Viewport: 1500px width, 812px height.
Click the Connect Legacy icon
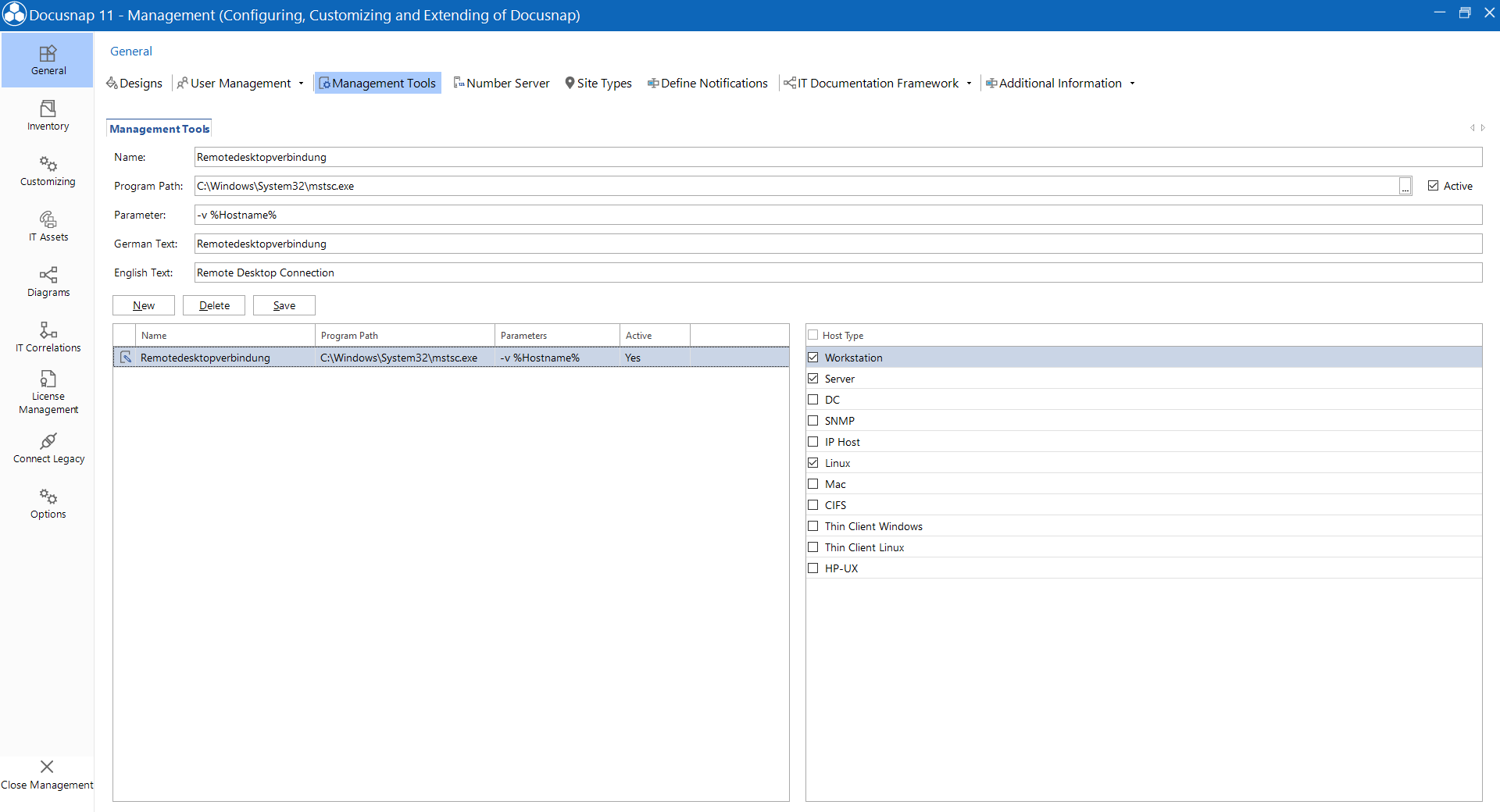[x=47, y=447]
